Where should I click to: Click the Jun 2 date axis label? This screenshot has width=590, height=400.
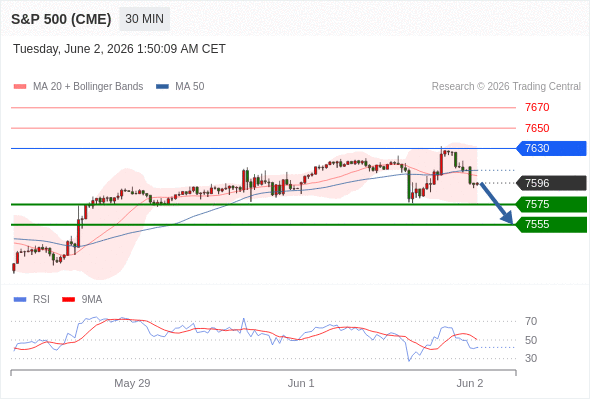click(470, 383)
